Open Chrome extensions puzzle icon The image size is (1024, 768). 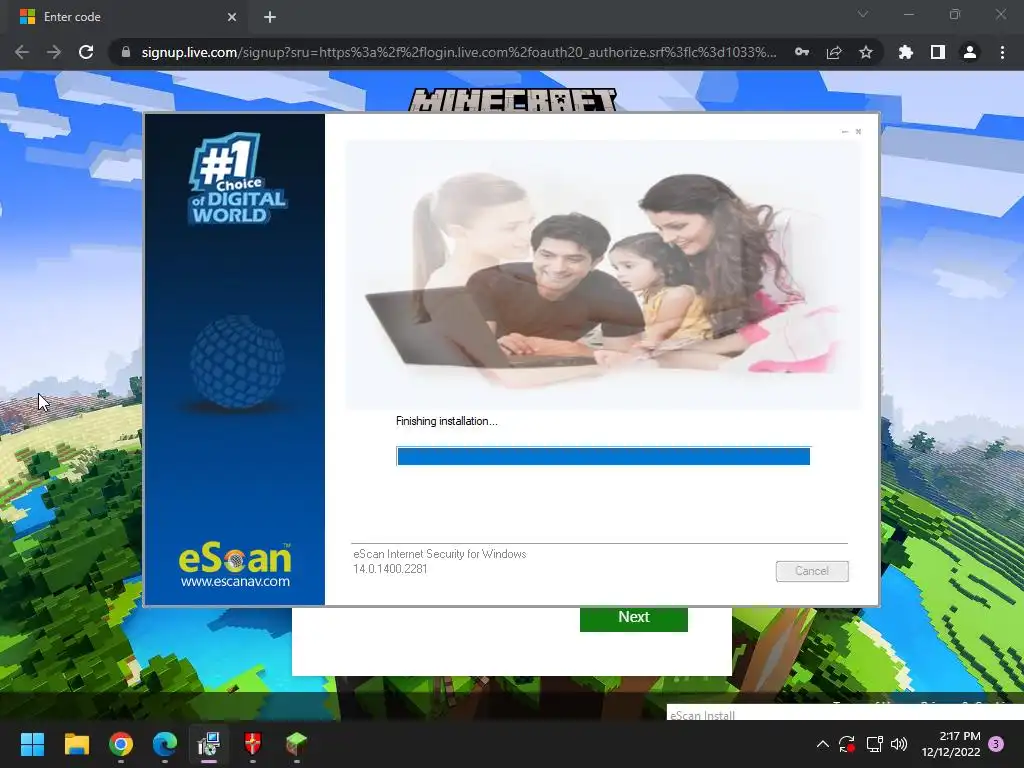(x=906, y=52)
